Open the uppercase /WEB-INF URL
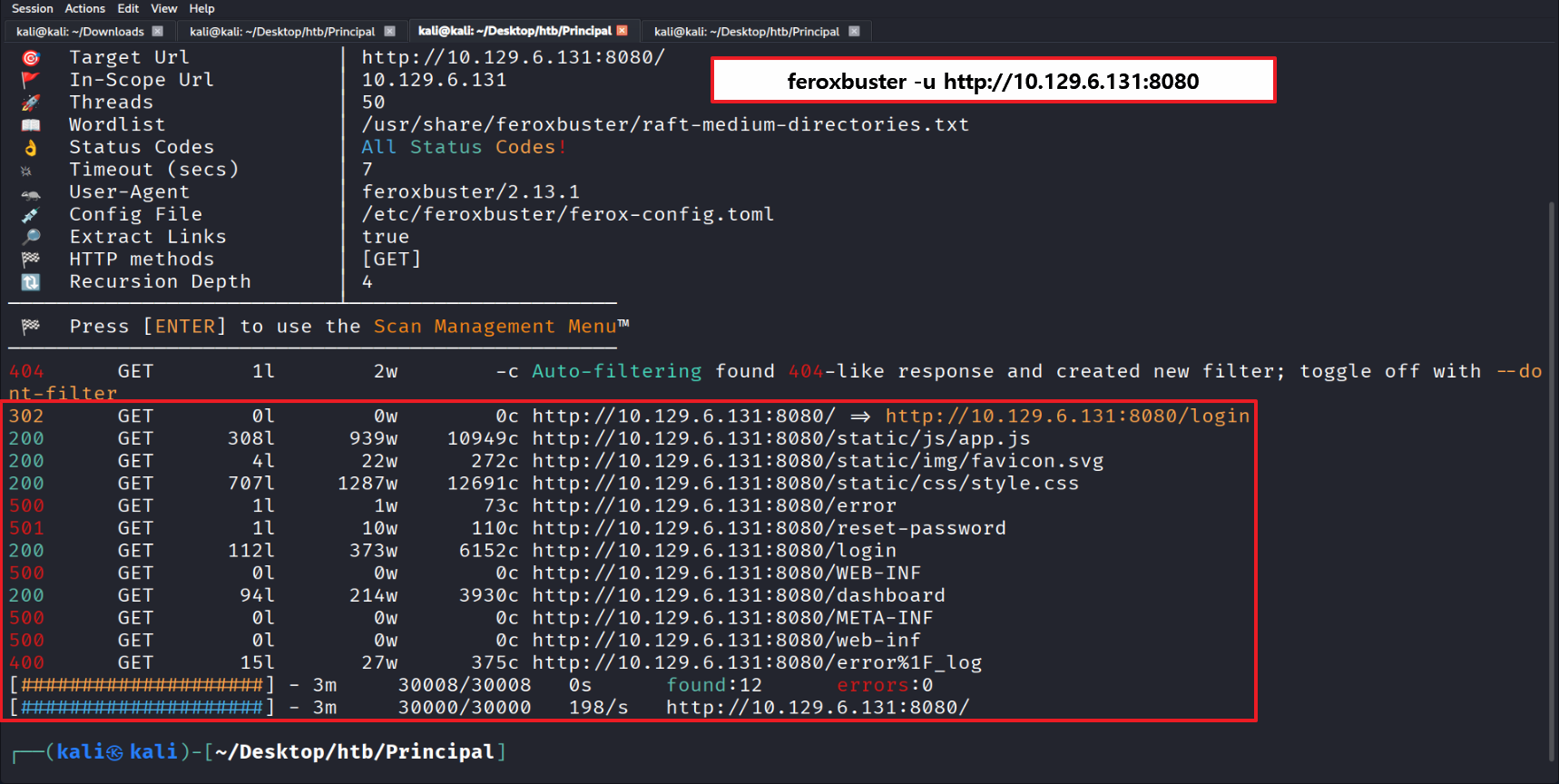The height and width of the screenshot is (784, 1559). (727, 573)
